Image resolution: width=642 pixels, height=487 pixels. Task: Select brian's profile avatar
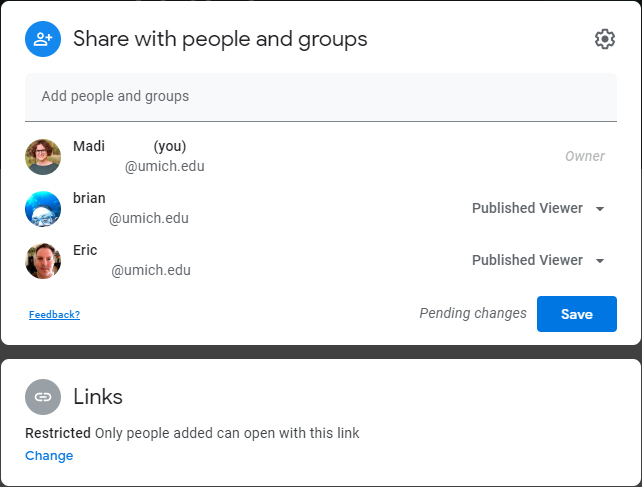coord(43,209)
